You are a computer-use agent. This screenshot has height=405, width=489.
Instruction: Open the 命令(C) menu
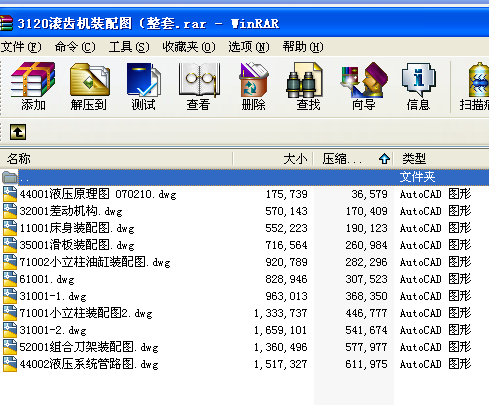(75, 47)
